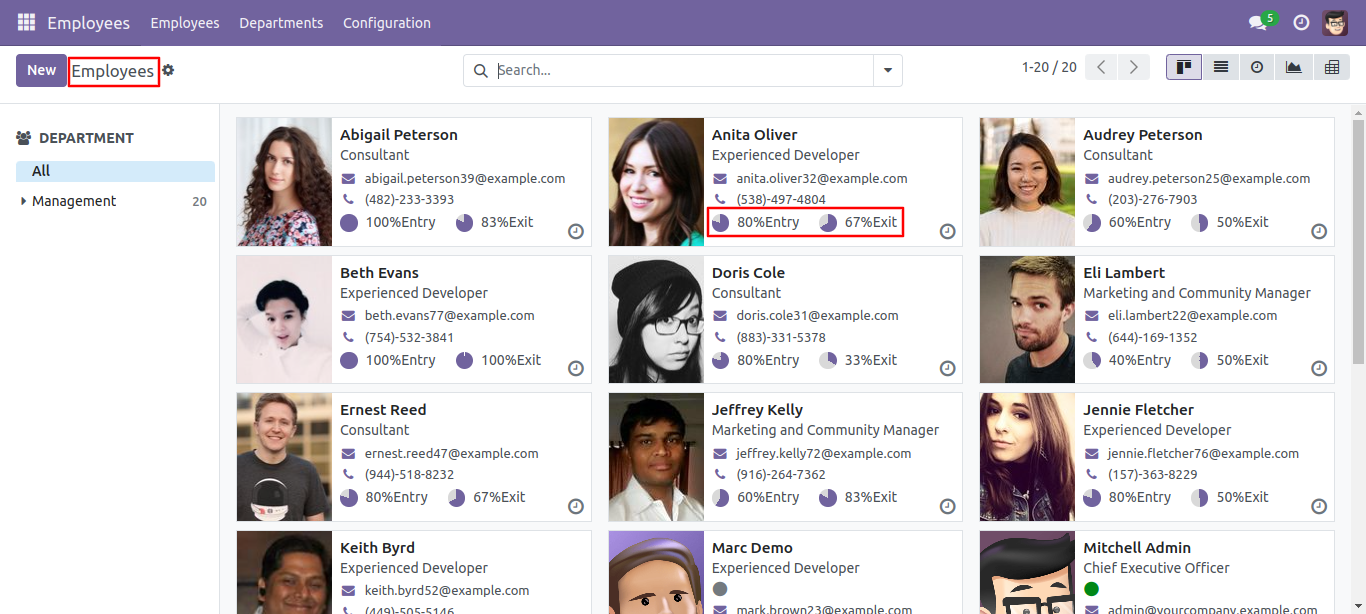Image resolution: width=1366 pixels, height=614 pixels.
Task: Open activity clock on Audrey Peterson card
Action: tap(1319, 231)
